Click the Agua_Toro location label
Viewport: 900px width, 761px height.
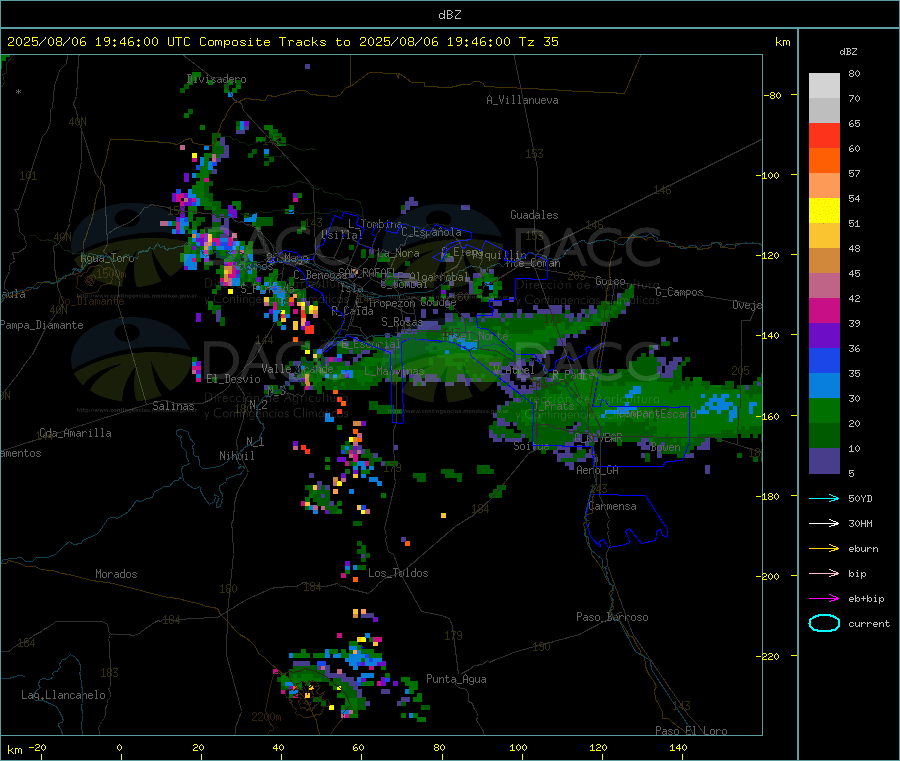107,258
